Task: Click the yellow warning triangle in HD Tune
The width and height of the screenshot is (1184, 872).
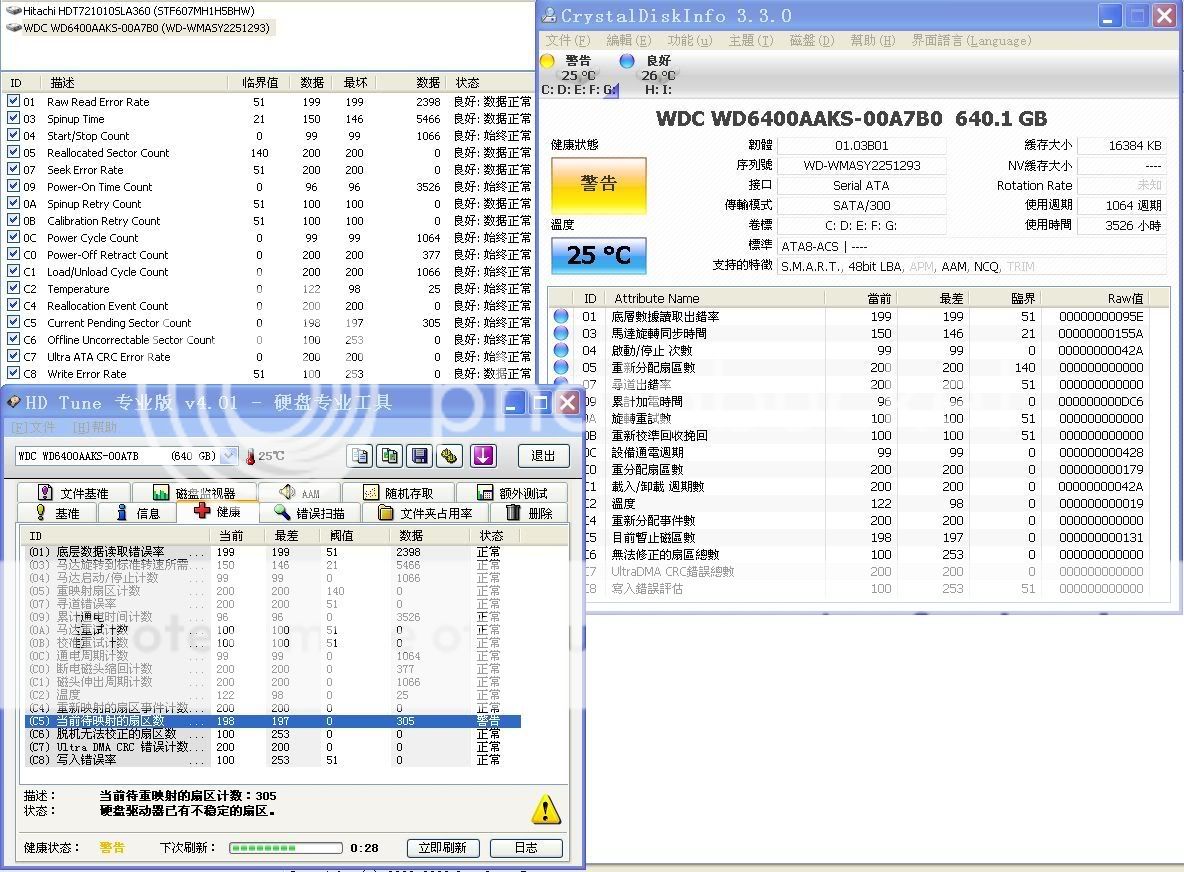Action: 545,809
